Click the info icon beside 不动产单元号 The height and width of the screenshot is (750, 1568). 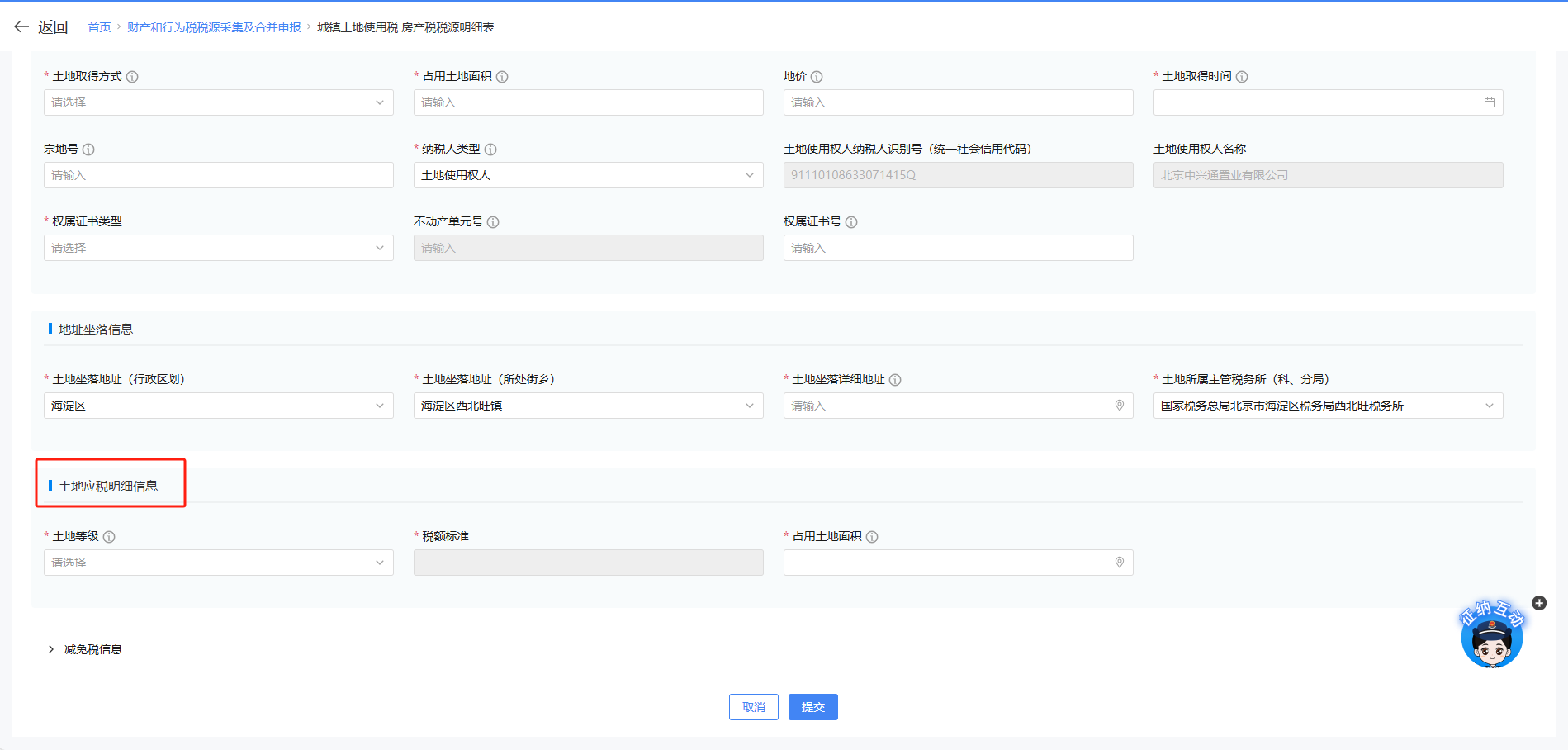click(493, 221)
